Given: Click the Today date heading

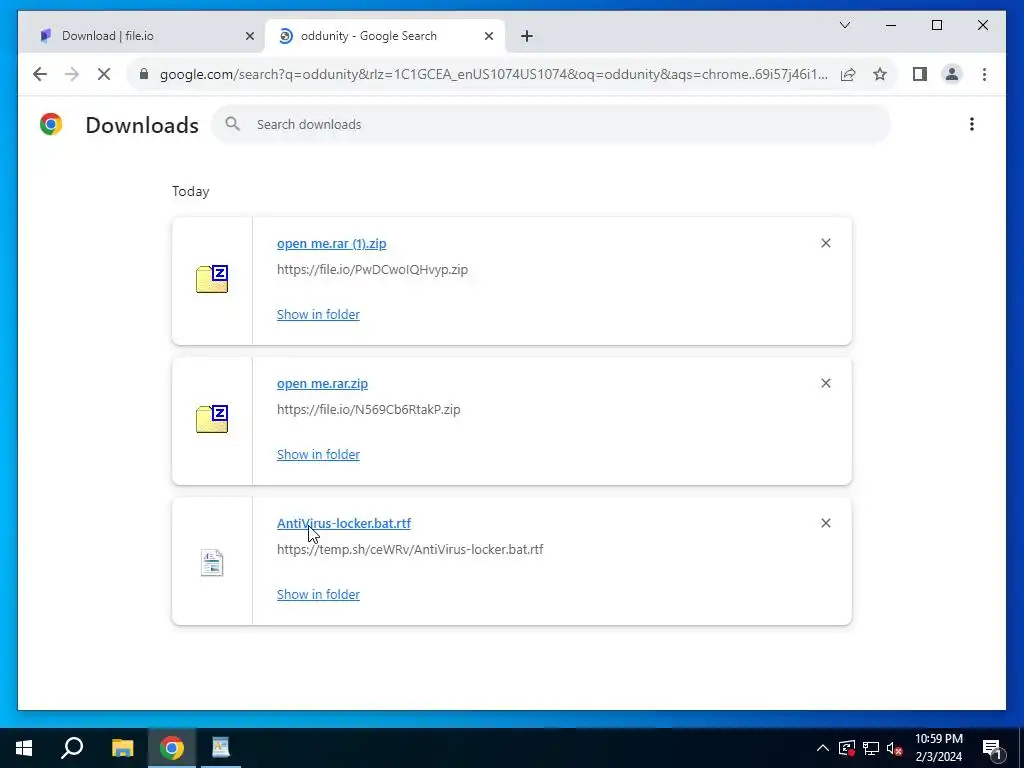Looking at the screenshot, I should click(191, 191).
